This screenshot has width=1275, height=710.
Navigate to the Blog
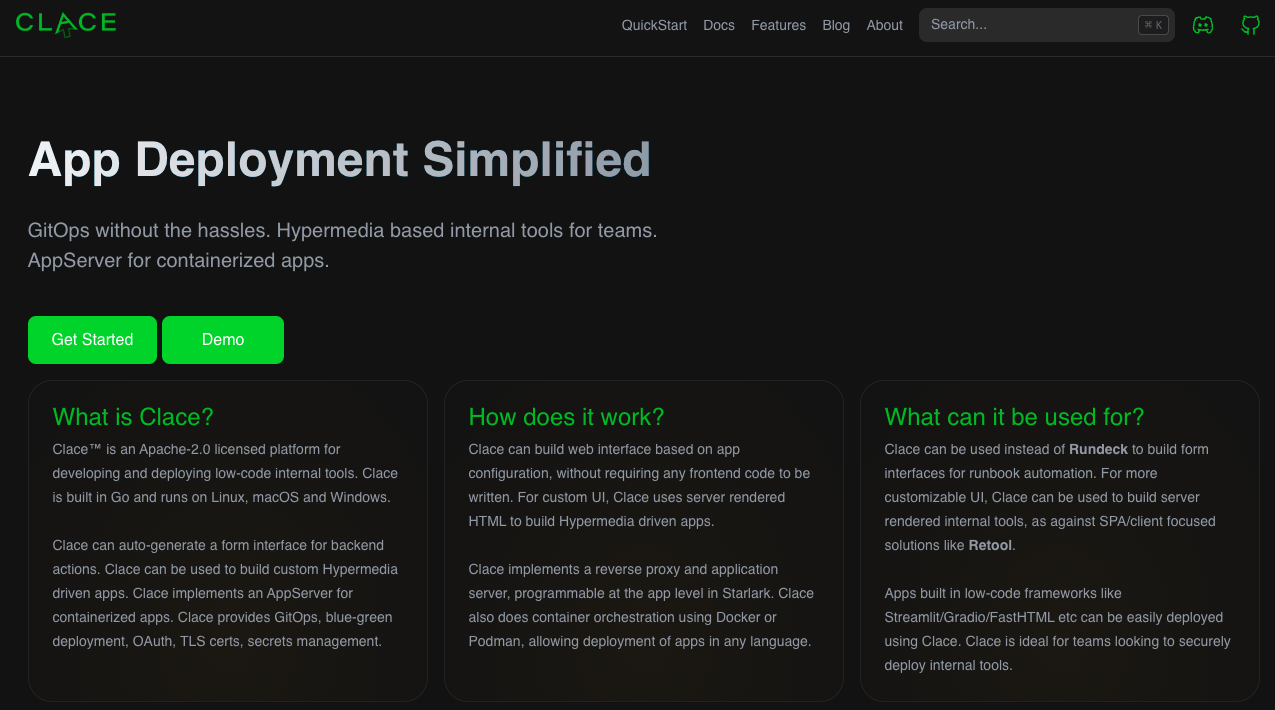pos(836,25)
